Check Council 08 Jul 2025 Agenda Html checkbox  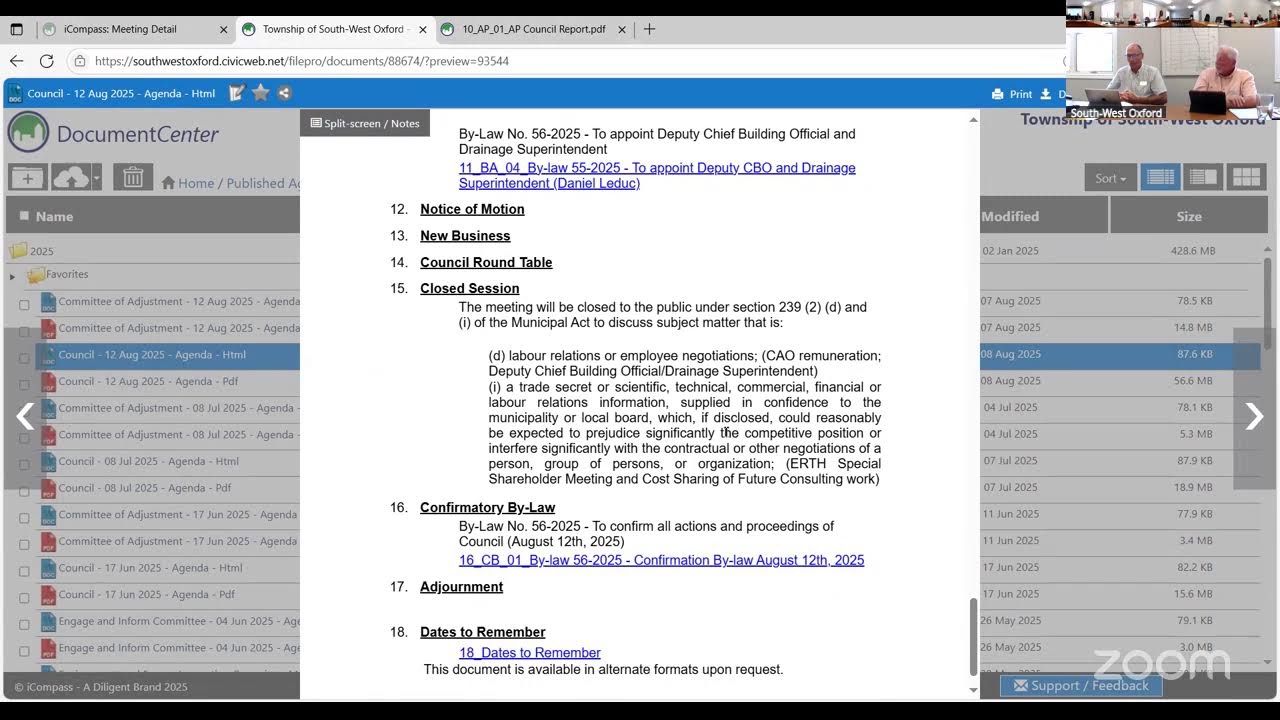[x=24, y=464]
